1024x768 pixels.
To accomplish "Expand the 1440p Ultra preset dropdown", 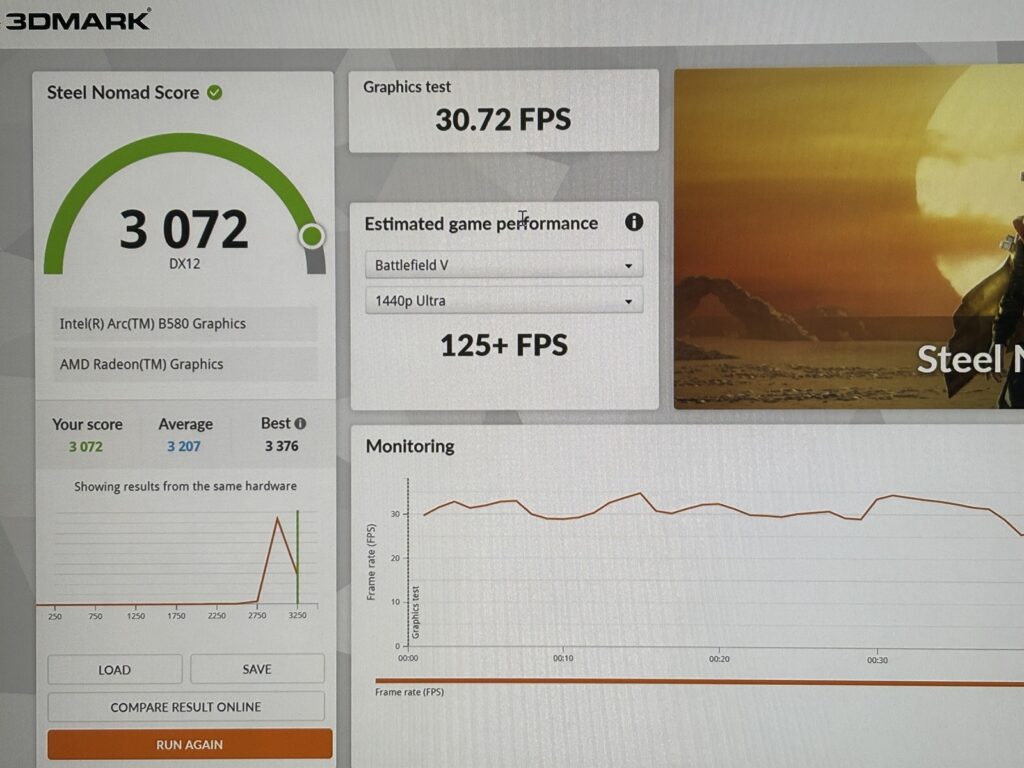I will point(503,301).
